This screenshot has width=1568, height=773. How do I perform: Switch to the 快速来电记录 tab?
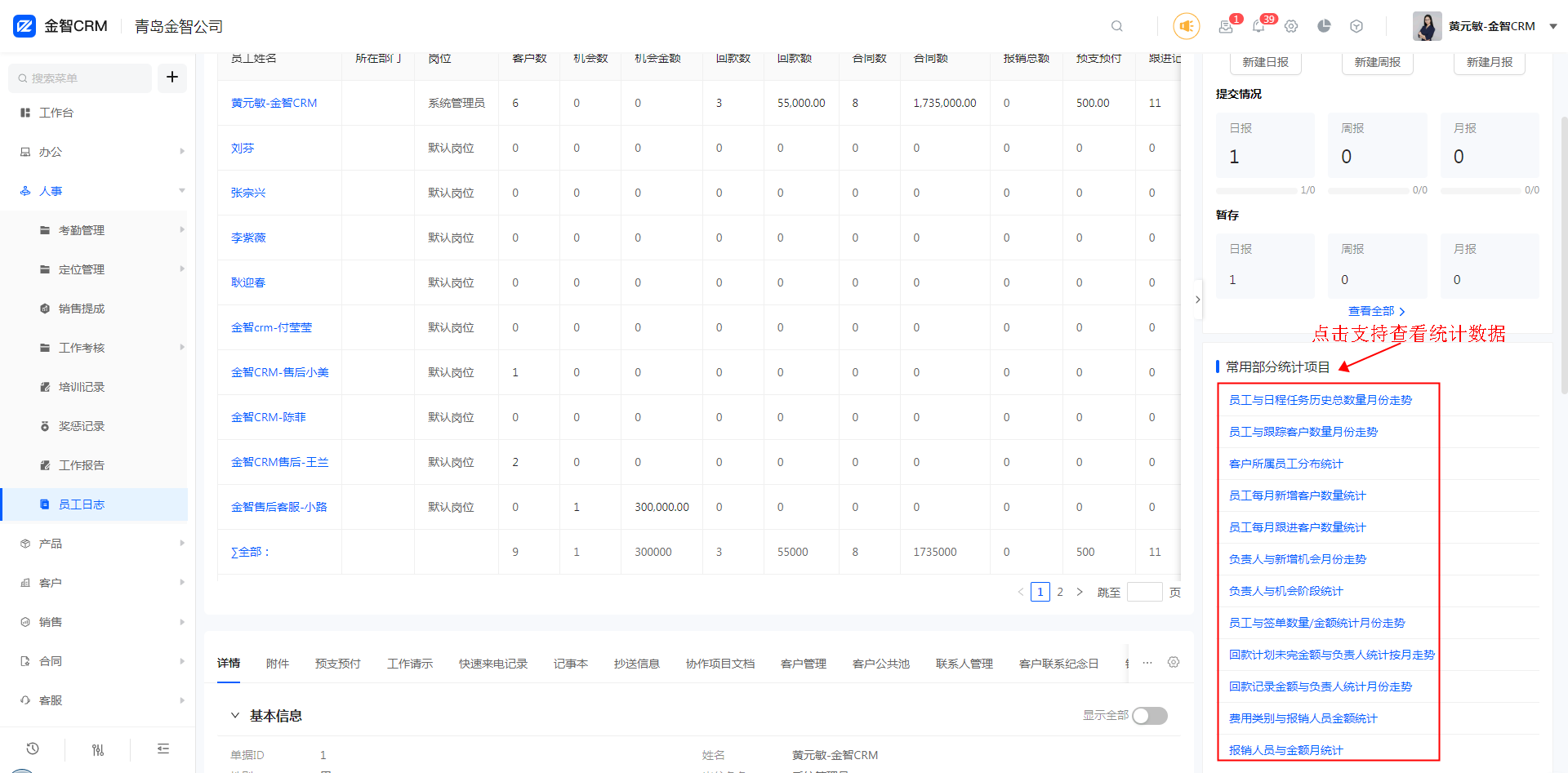point(493,664)
